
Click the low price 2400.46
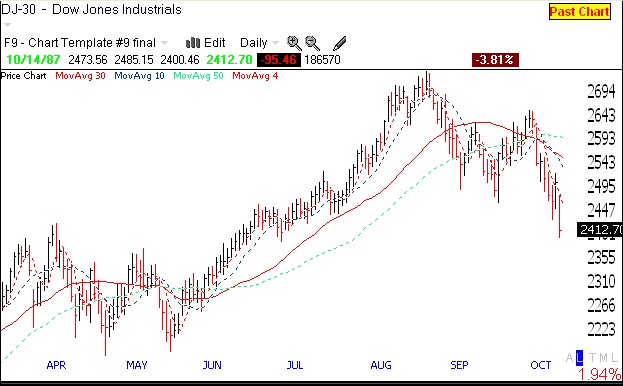pos(180,60)
